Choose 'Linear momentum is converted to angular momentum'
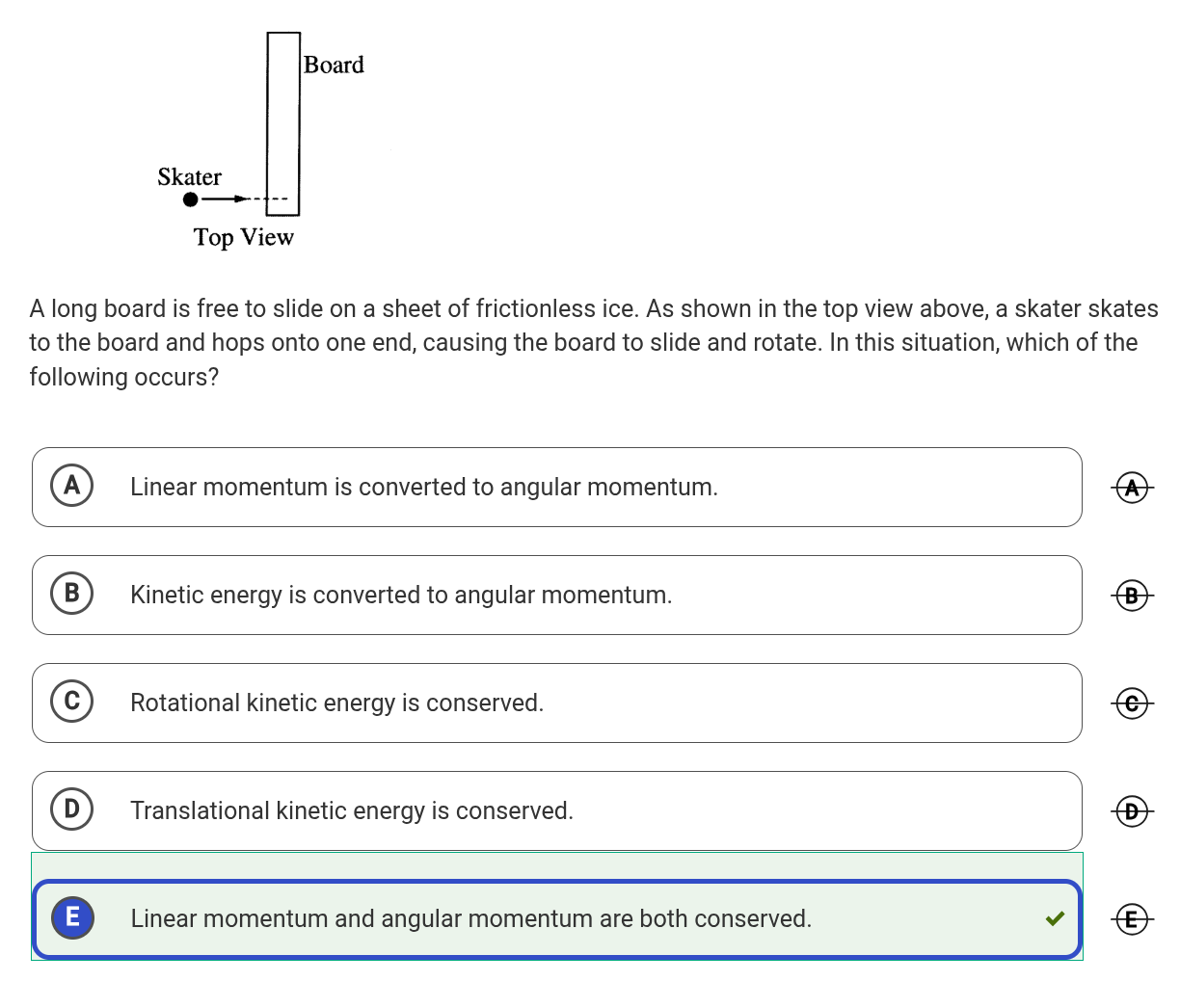Screen dimensions: 1180x1008 coord(424,487)
